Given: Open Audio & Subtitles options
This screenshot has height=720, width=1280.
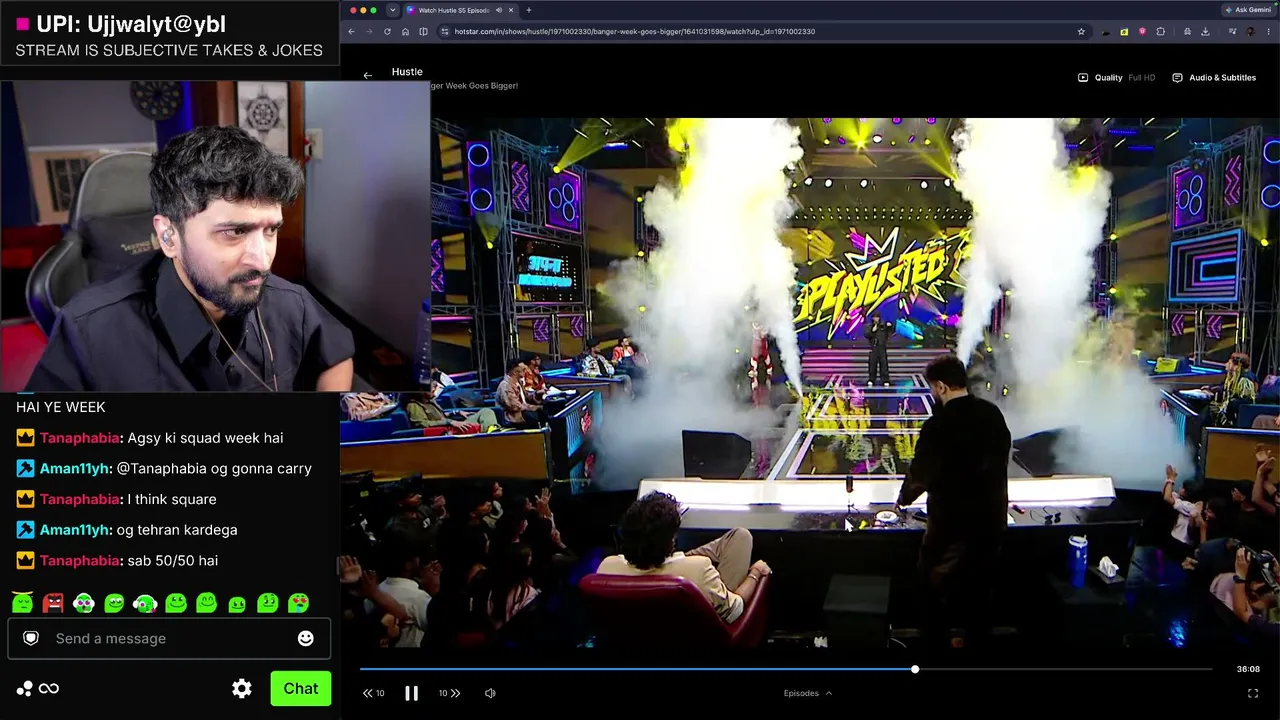Looking at the screenshot, I should (1214, 77).
